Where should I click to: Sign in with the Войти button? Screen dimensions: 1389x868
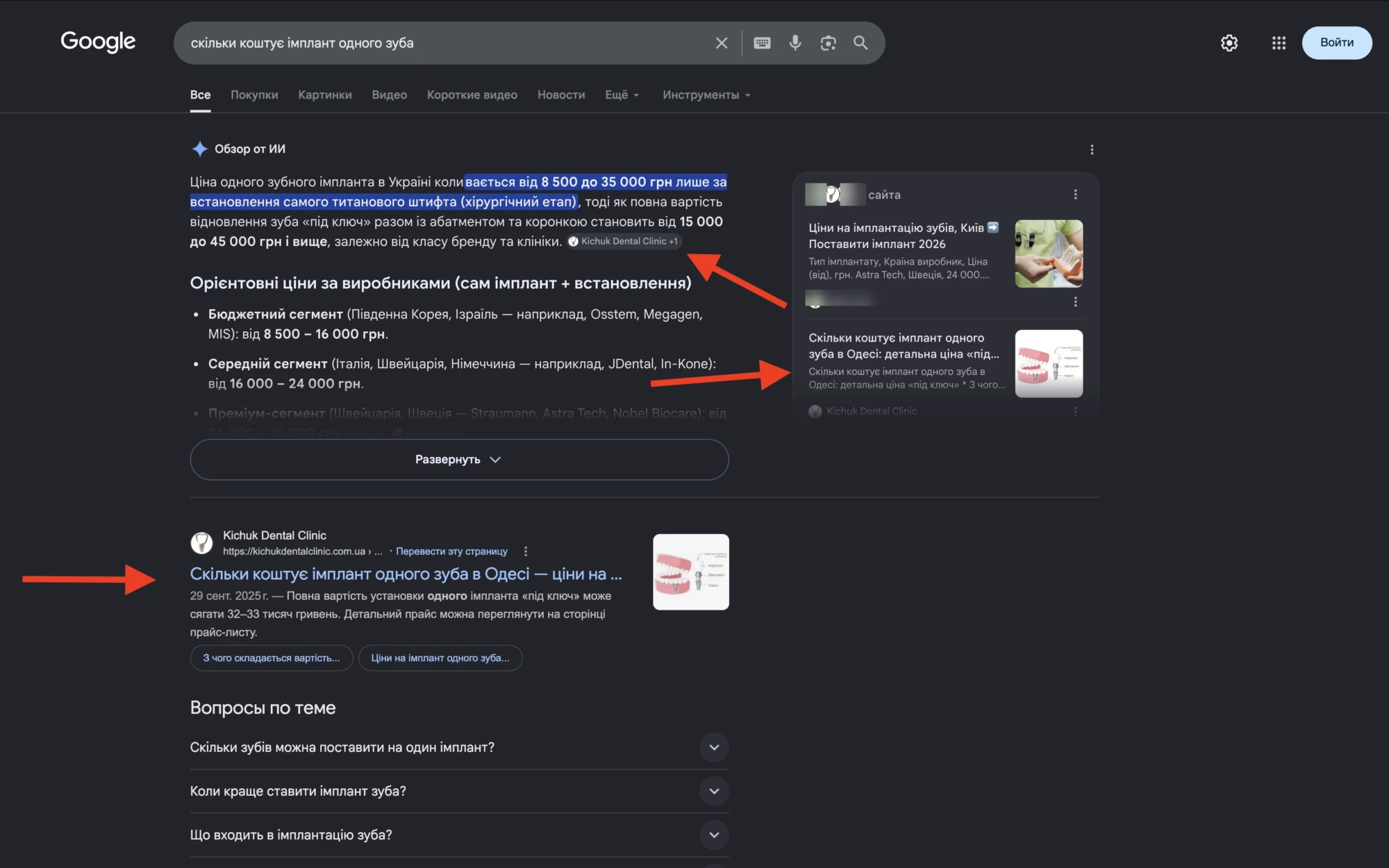[x=1336, y=42]
